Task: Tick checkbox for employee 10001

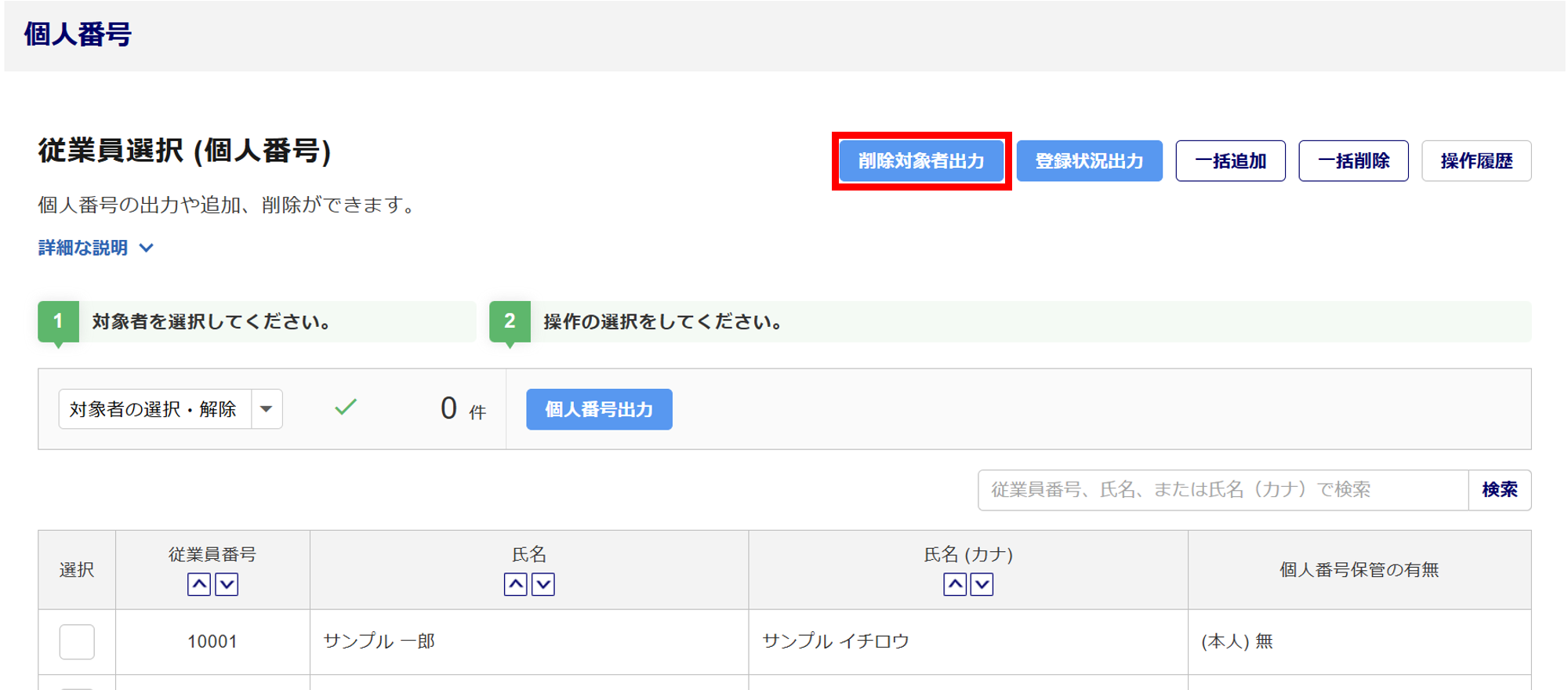Action: pos(77,641)
